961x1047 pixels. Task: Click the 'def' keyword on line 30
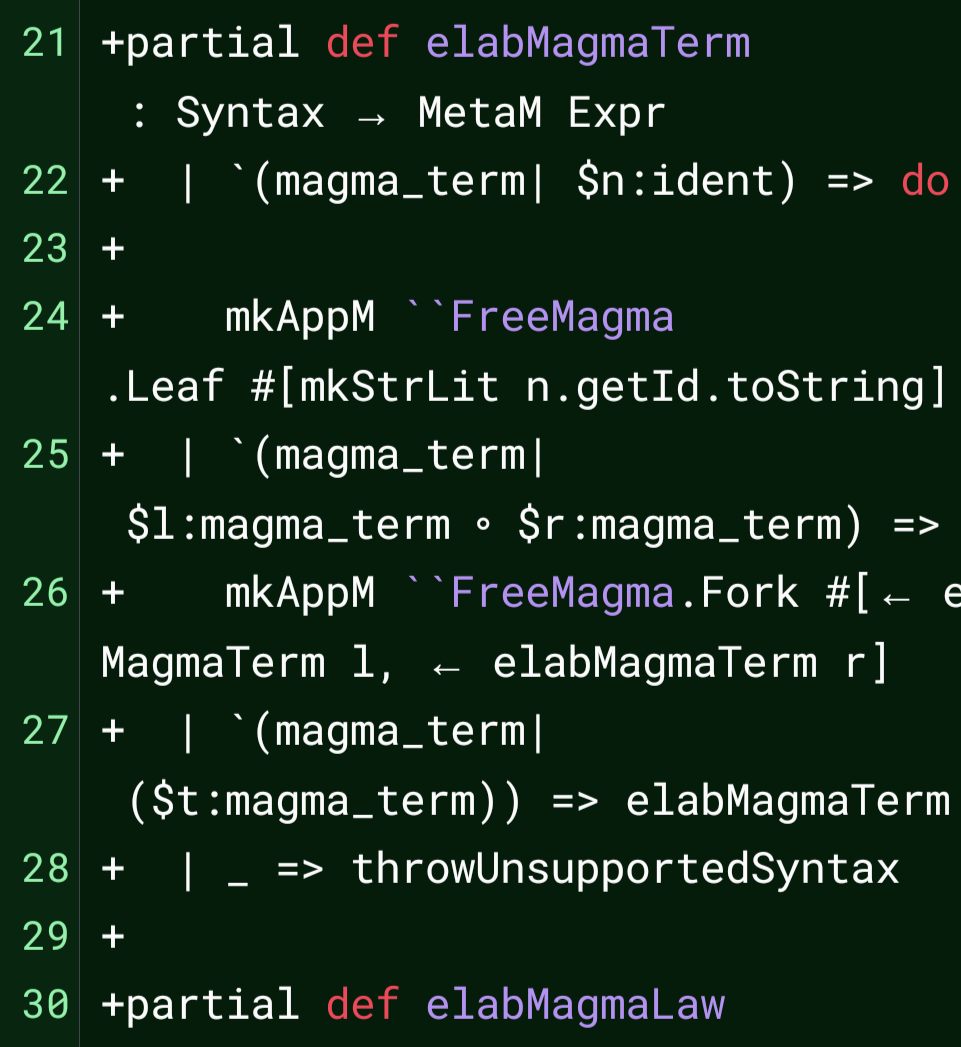(x=363, y=1005)
